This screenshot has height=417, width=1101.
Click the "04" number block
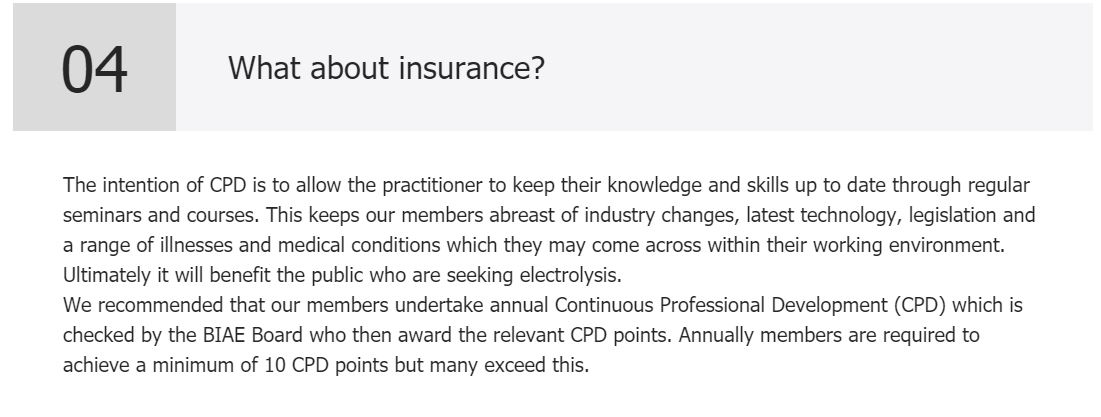point(95,69)
